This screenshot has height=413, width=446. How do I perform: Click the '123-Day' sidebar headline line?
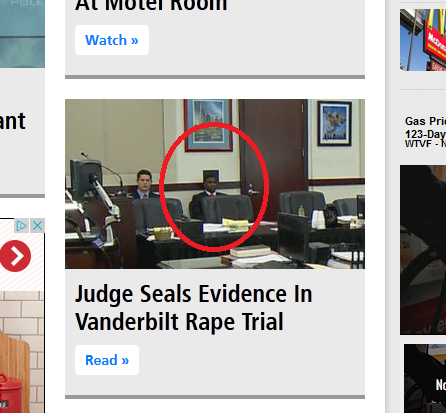coord(425,134)
